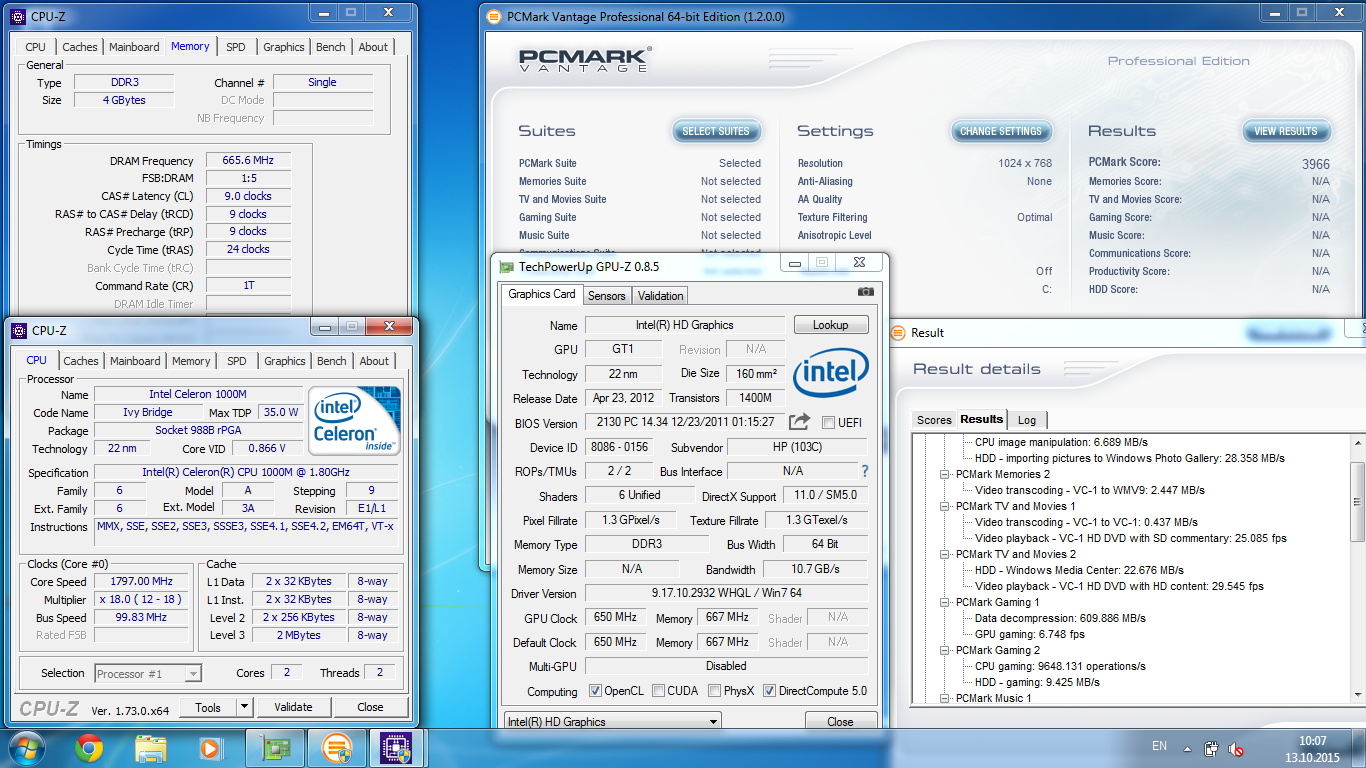
Task: Click the EN language indicator in the taskbar
Action: point(1159,746)
